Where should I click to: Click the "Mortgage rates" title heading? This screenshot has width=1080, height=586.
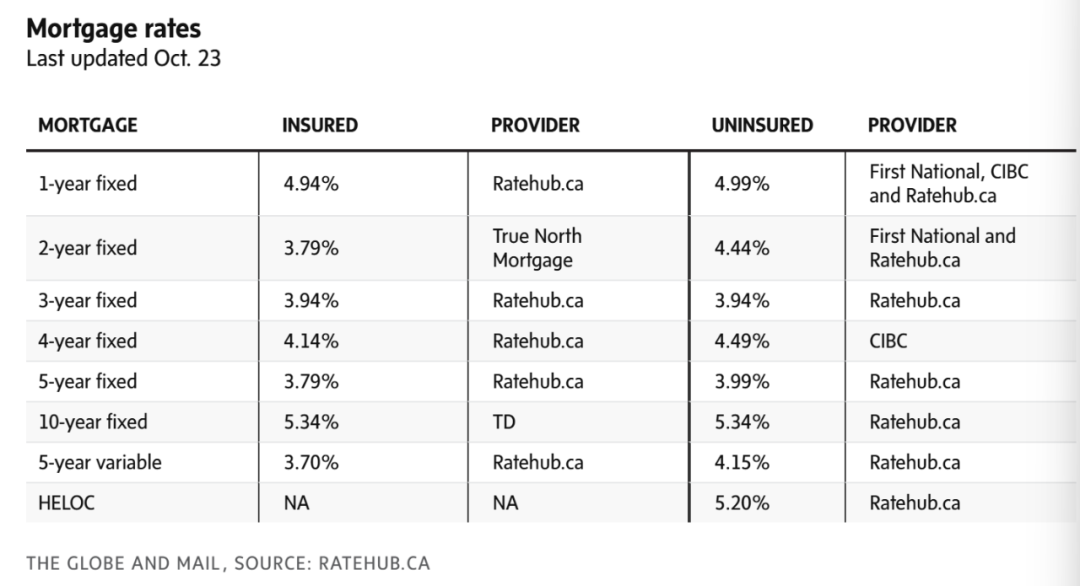click(x=113, y=27)
